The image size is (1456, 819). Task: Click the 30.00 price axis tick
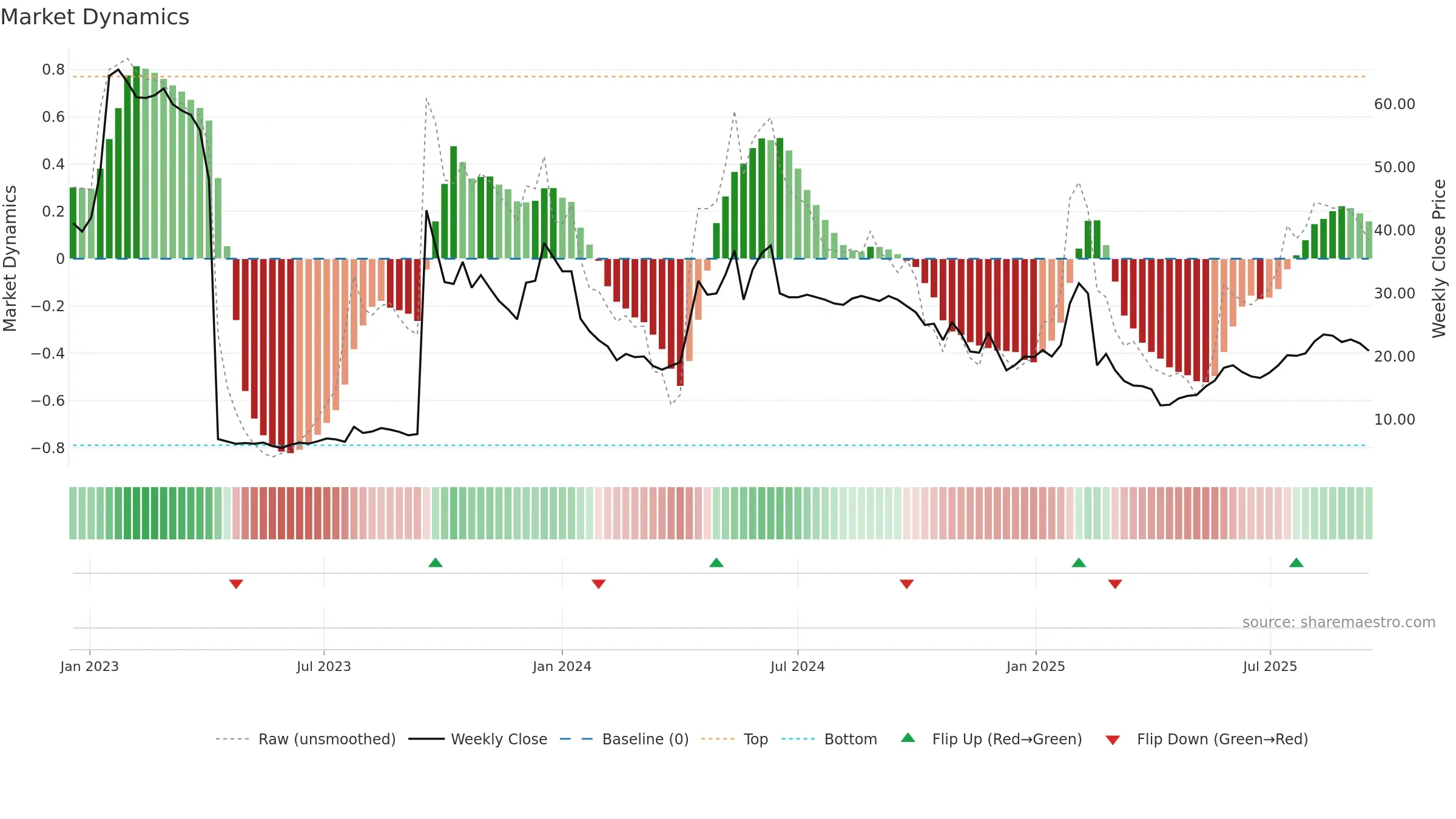pos(1395,293)
